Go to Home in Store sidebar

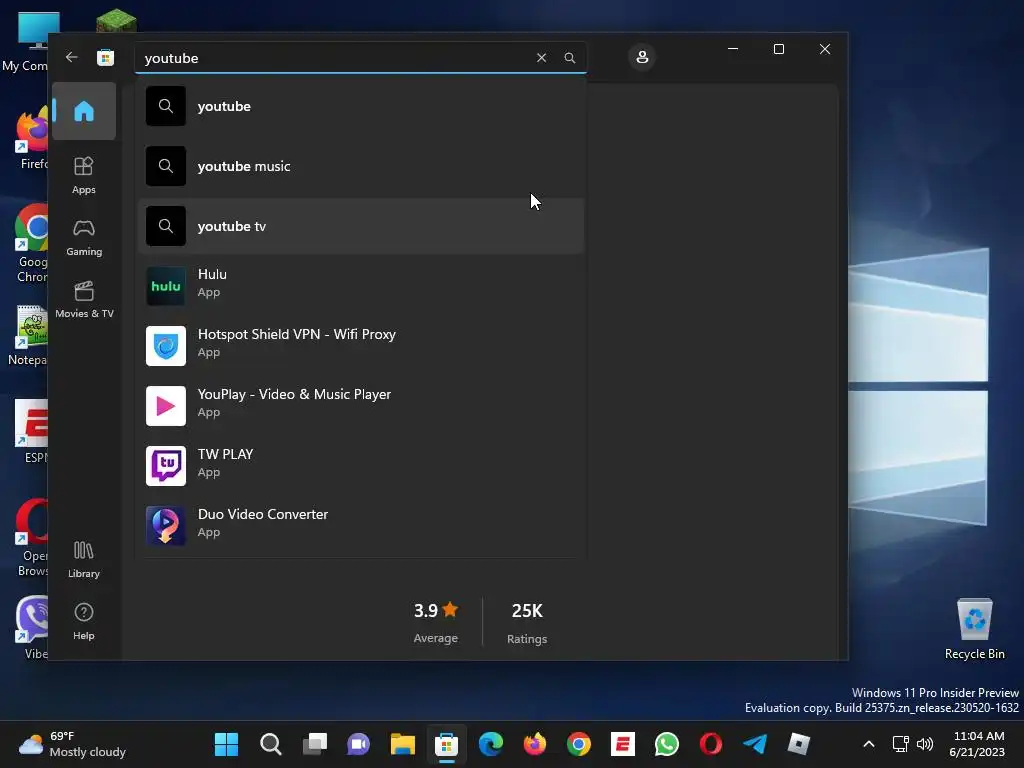[84, 111]
